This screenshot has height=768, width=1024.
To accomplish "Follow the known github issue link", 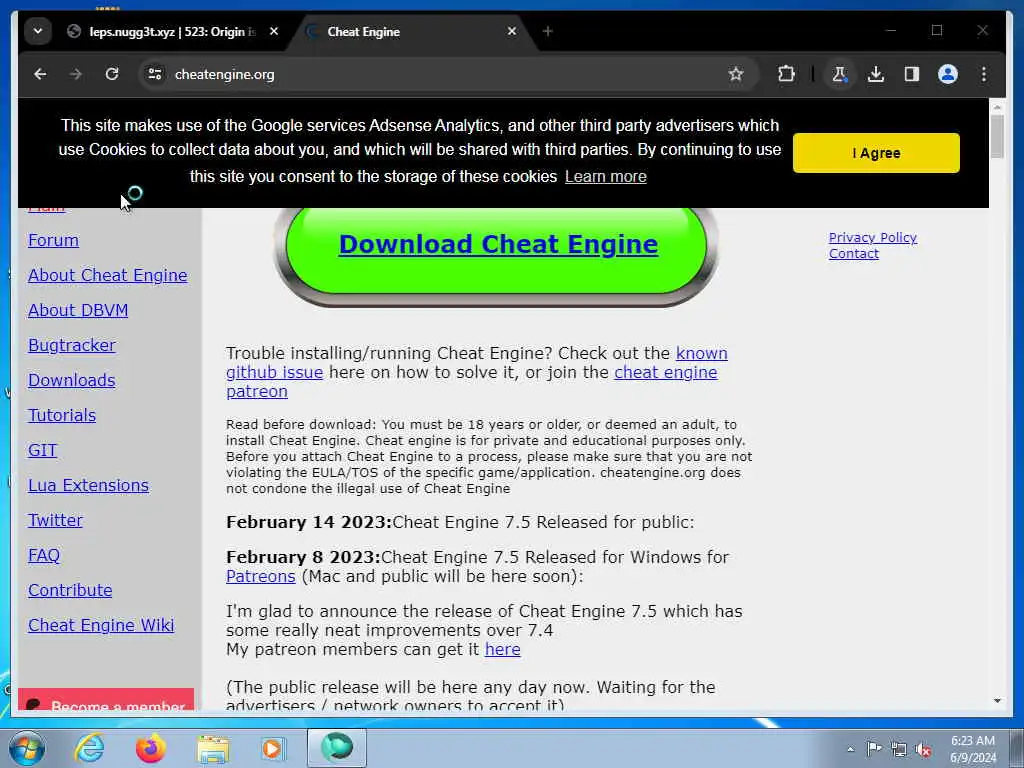I will 274,372.
